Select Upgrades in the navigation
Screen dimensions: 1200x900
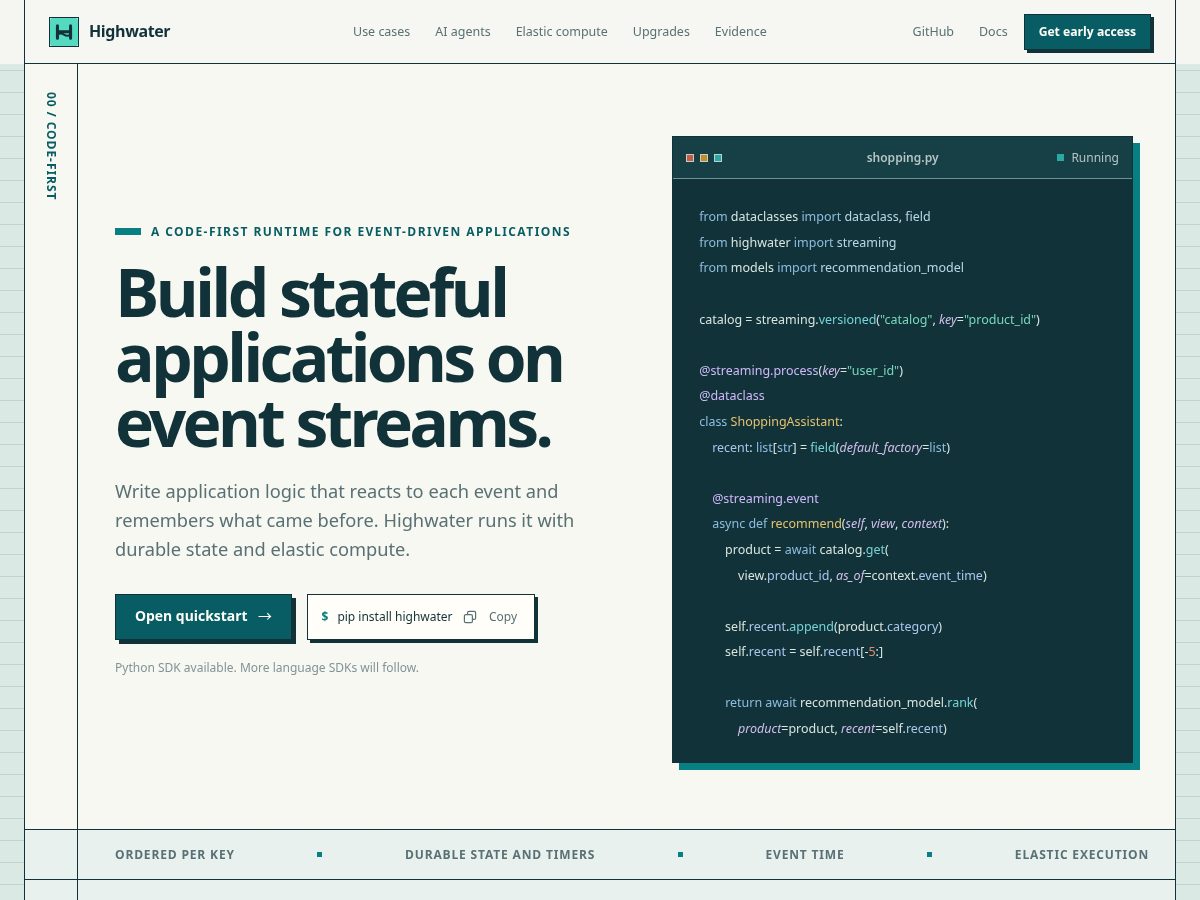[x=661, y=32]
